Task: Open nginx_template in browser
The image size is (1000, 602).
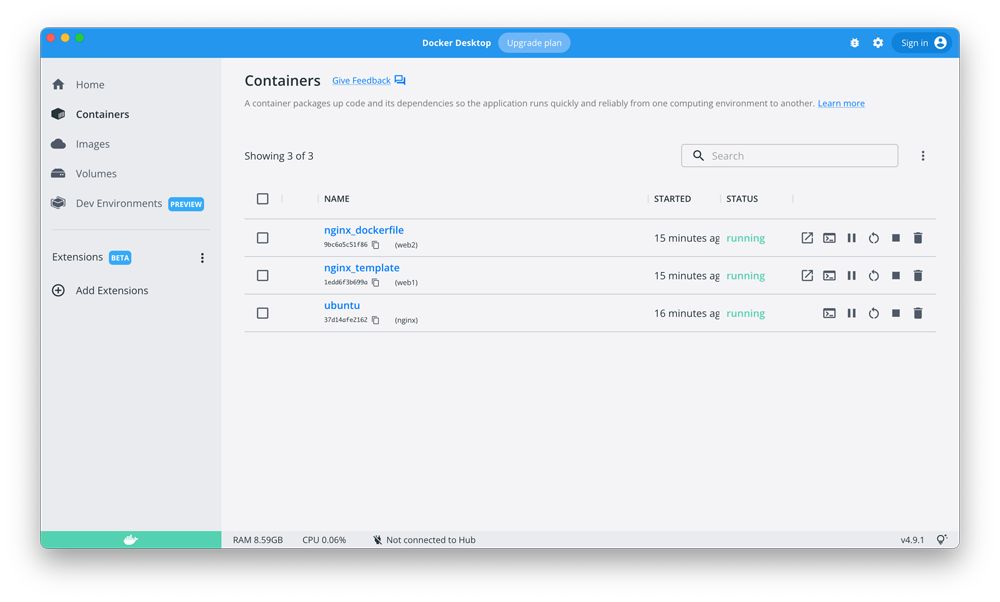Action: pos(807,275)
